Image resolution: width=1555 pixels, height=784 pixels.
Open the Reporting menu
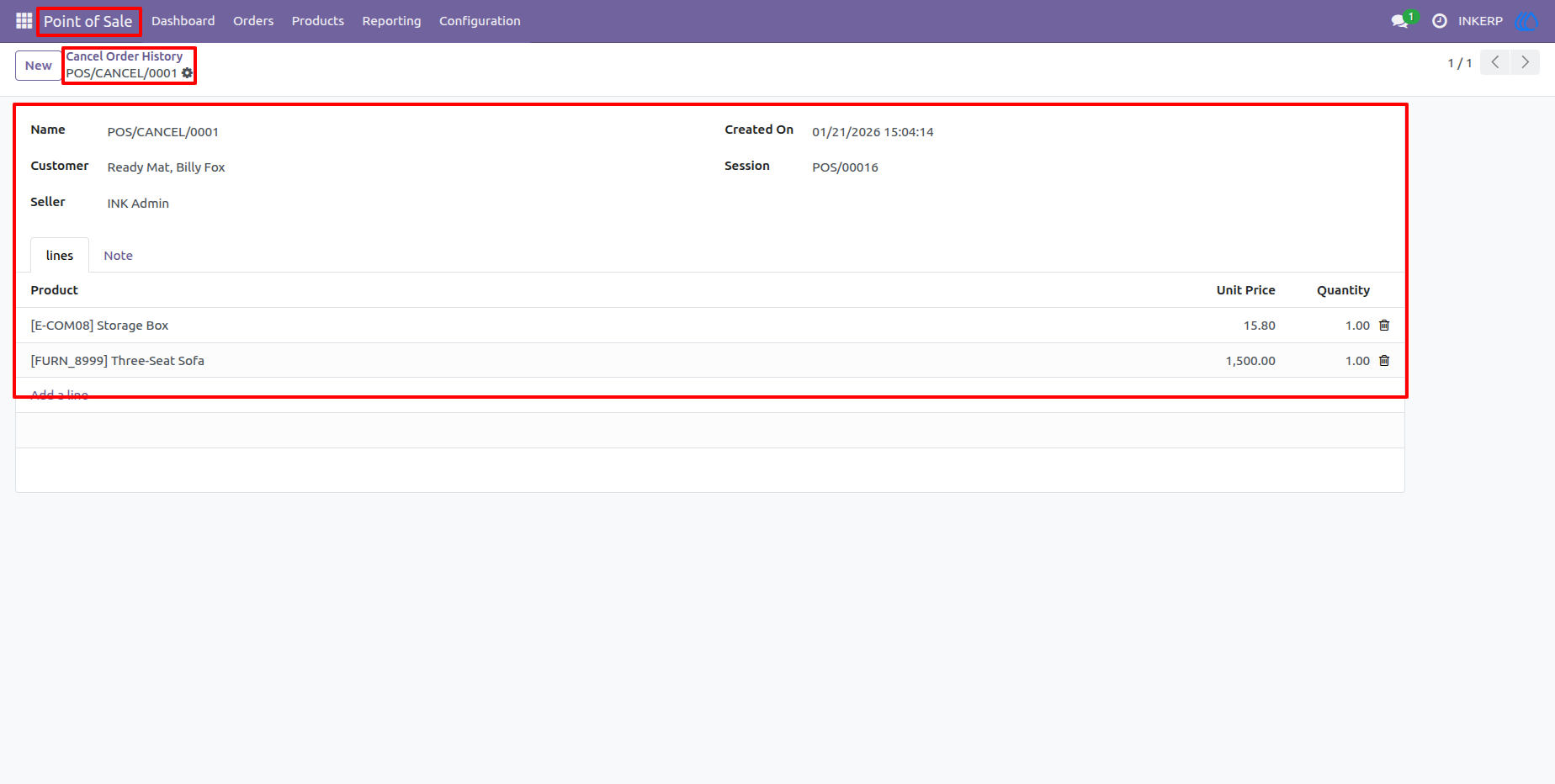[x=391, y=21]
